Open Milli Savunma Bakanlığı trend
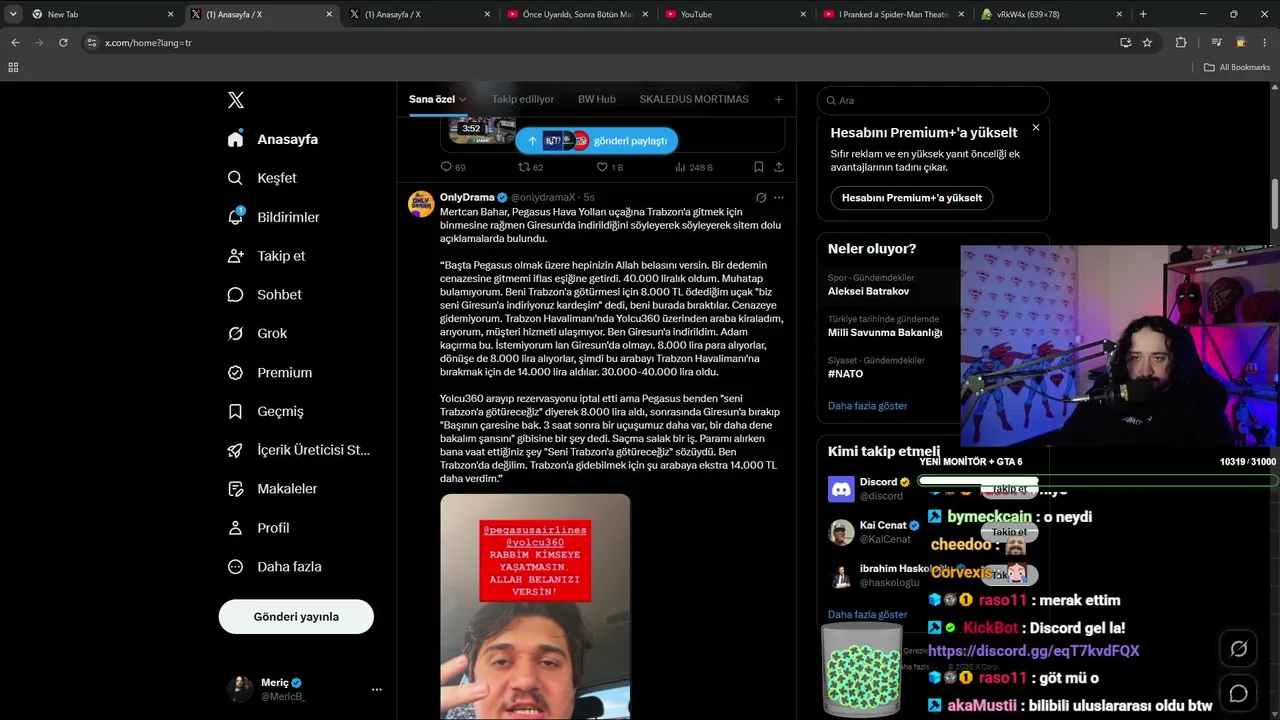Screen dimensions: 1280x720 tap(885, 332)
